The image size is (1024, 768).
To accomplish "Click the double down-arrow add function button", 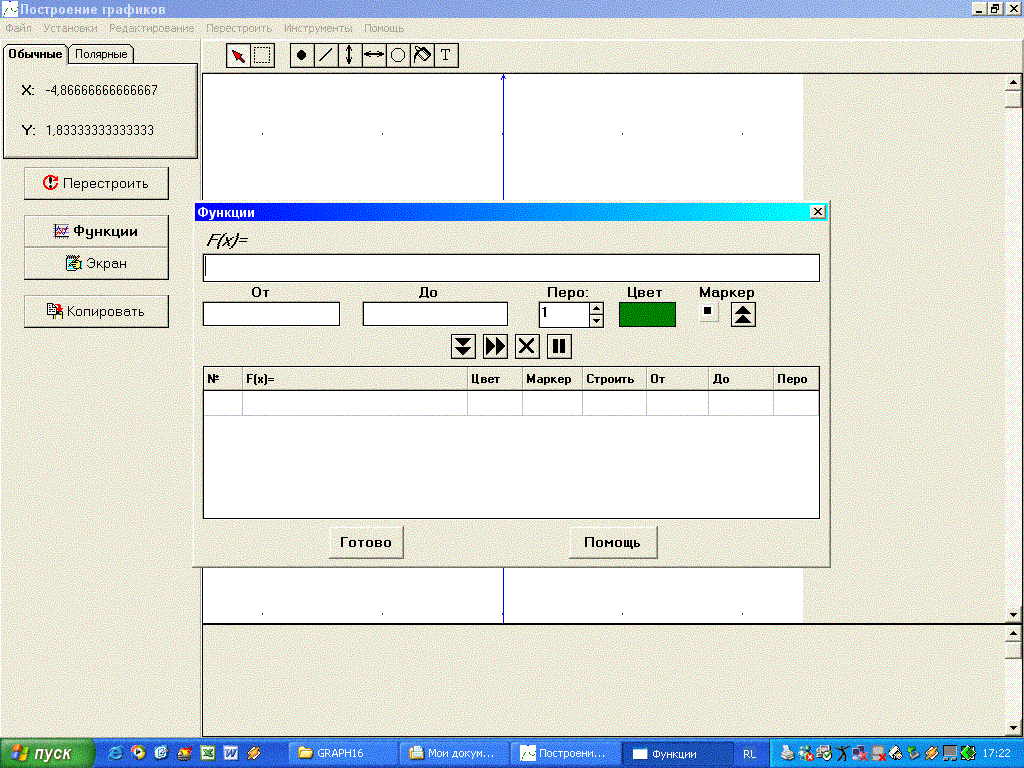I will [462, 346].
